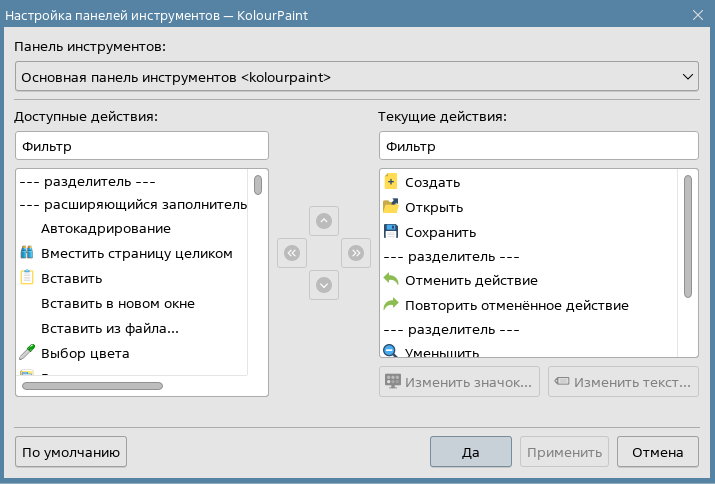
Task: Click the По умолчанию button
Action: coord(71,452)
